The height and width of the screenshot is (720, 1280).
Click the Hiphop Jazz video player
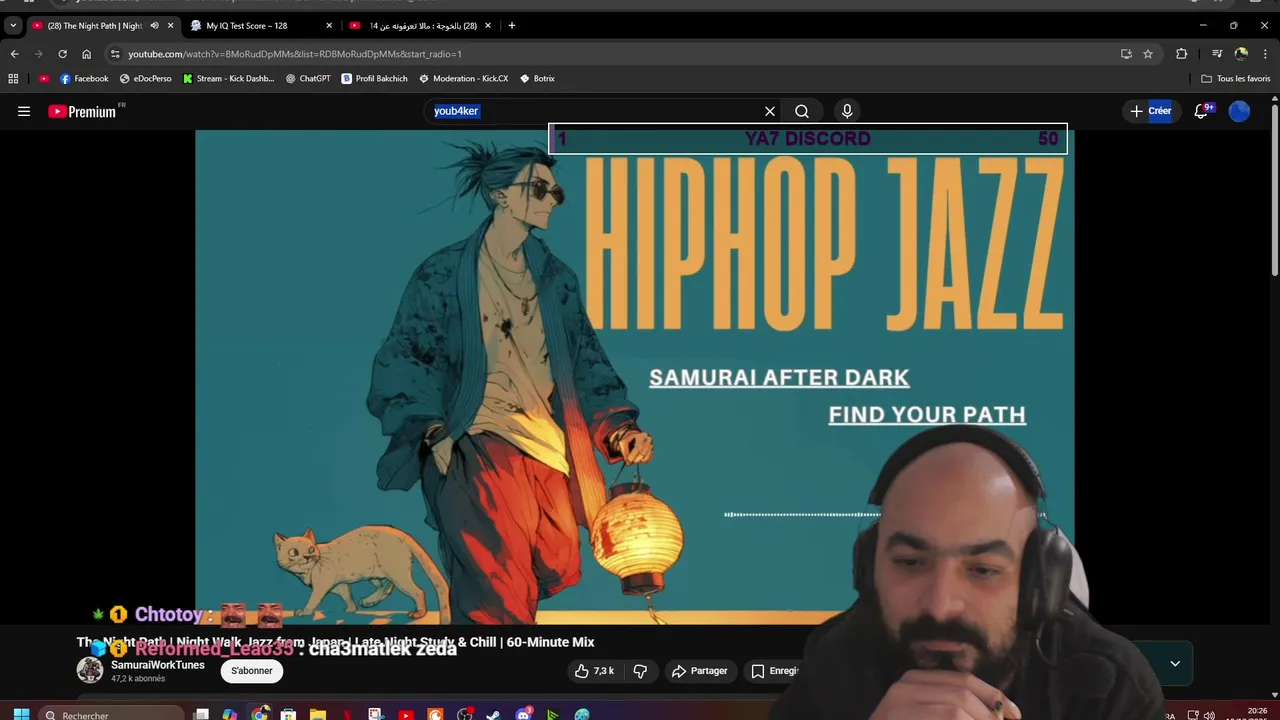click(x=634, y=376)
